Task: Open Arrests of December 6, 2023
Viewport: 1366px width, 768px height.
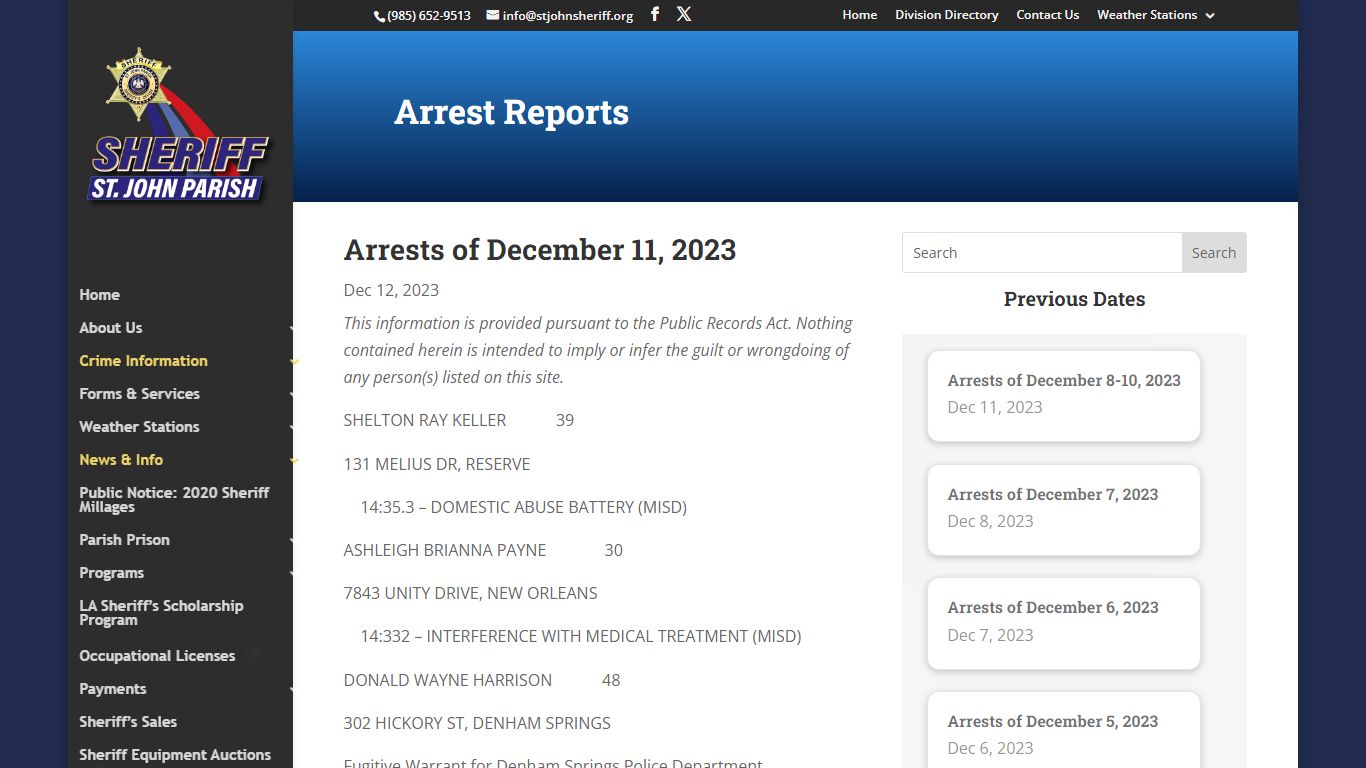Action: coord(1053,607)
